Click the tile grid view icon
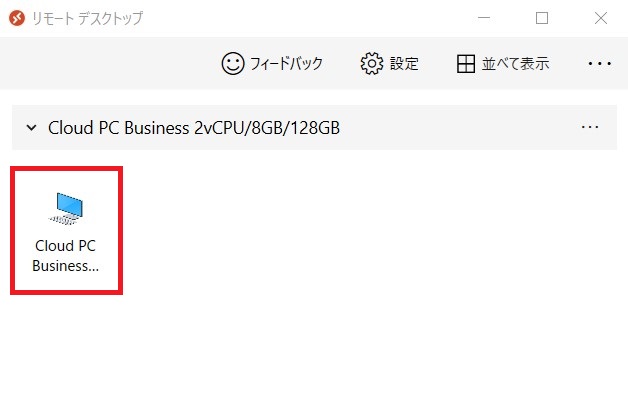This screenshot has width=628, height=405. coord(466,64)
